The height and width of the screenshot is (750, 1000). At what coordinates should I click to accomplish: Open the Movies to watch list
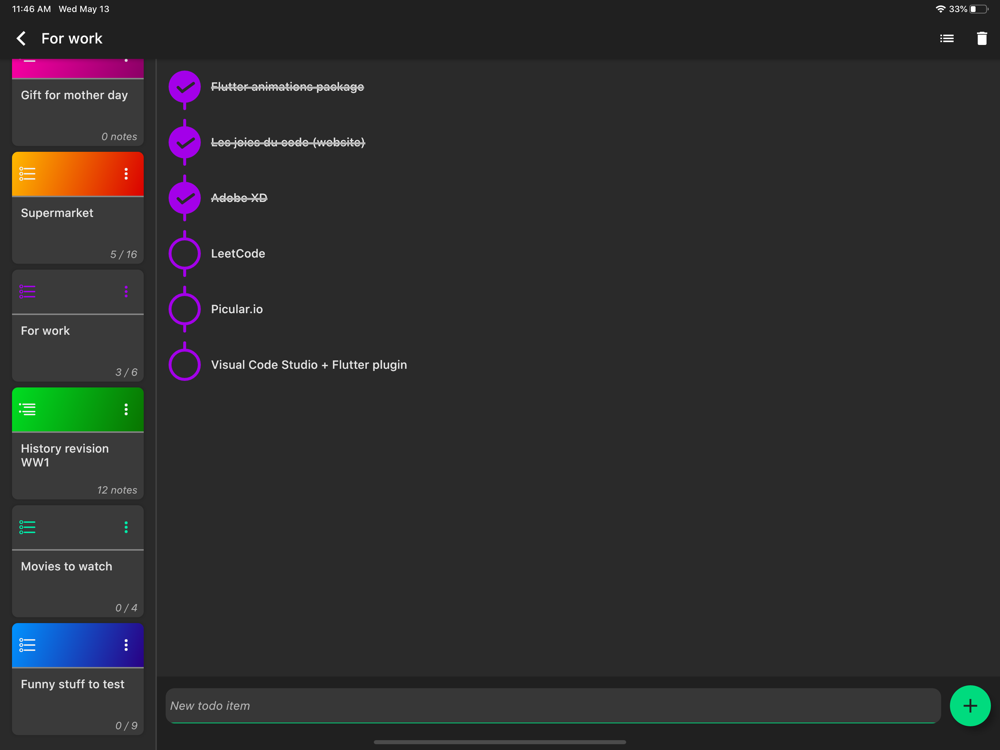click(78, 561)
